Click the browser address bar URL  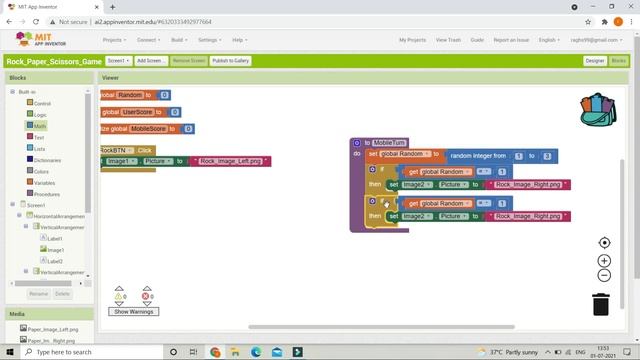click(153, 22)
